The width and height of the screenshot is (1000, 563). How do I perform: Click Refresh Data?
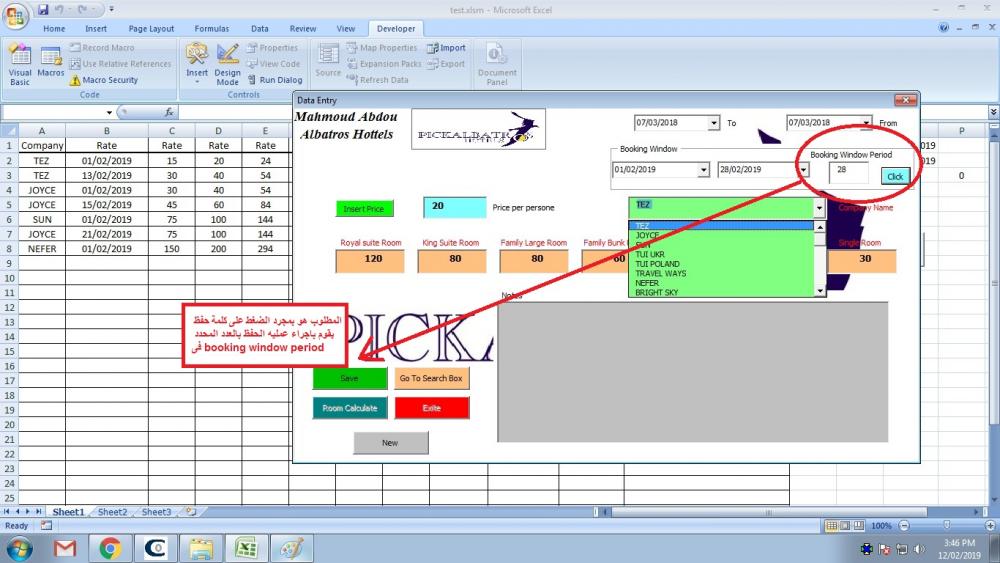tap(378, 80)
